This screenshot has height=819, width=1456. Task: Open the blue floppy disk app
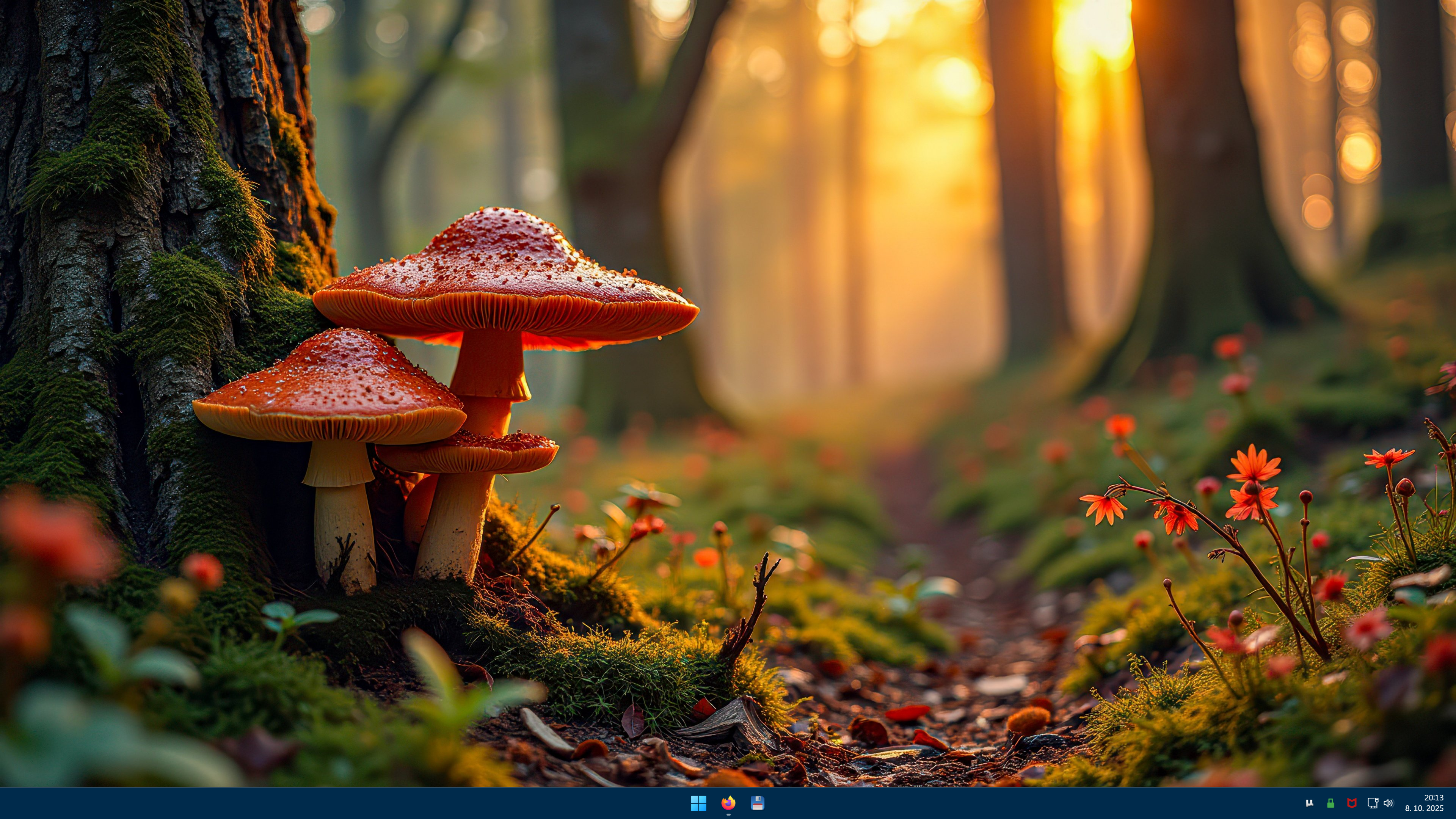point(758,803)
